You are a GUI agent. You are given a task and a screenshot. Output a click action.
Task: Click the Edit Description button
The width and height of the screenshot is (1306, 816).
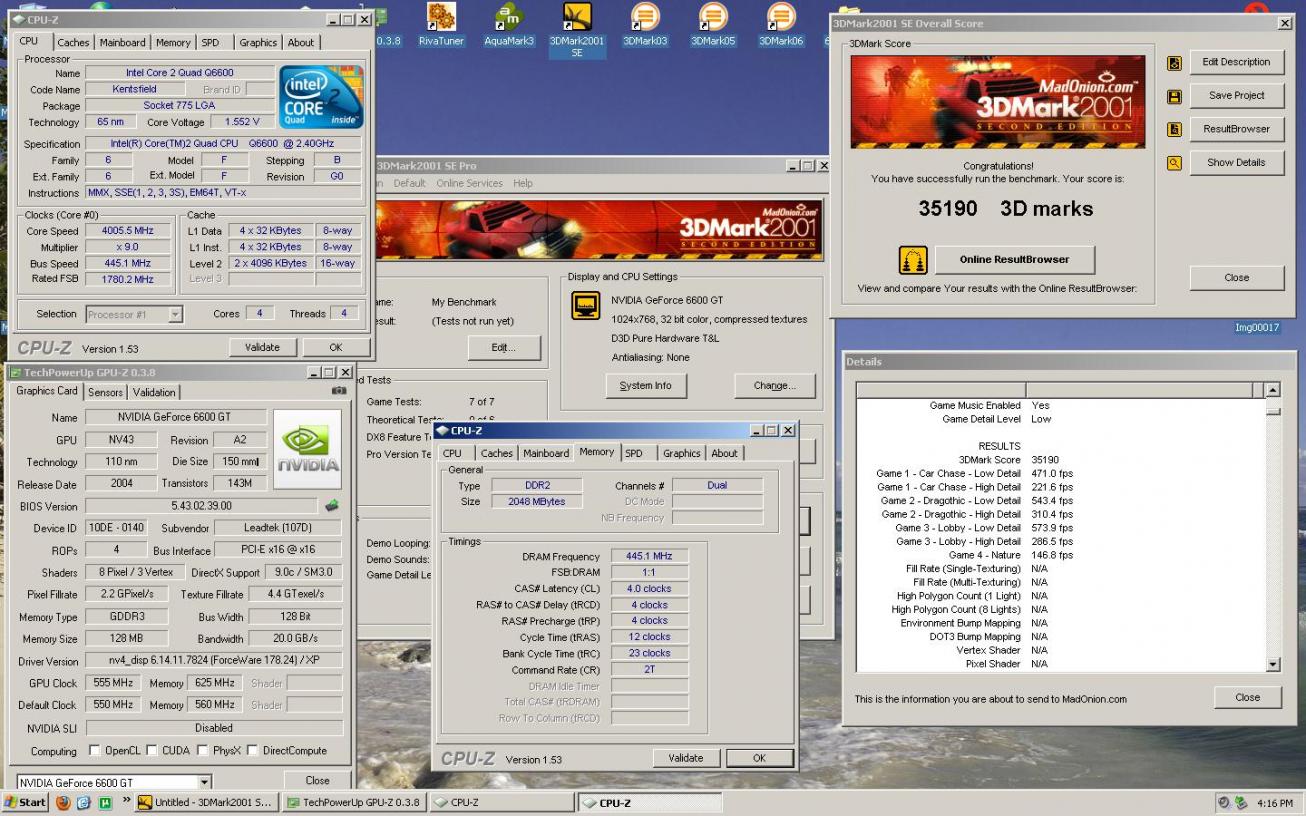click(x=1236, y=62)
